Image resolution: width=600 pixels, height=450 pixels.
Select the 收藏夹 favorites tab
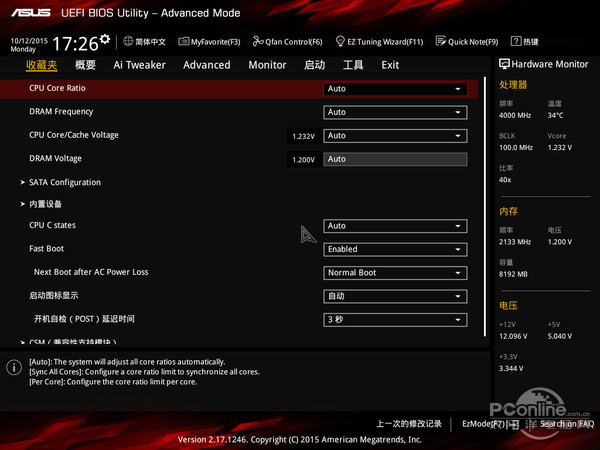point(41,65)
